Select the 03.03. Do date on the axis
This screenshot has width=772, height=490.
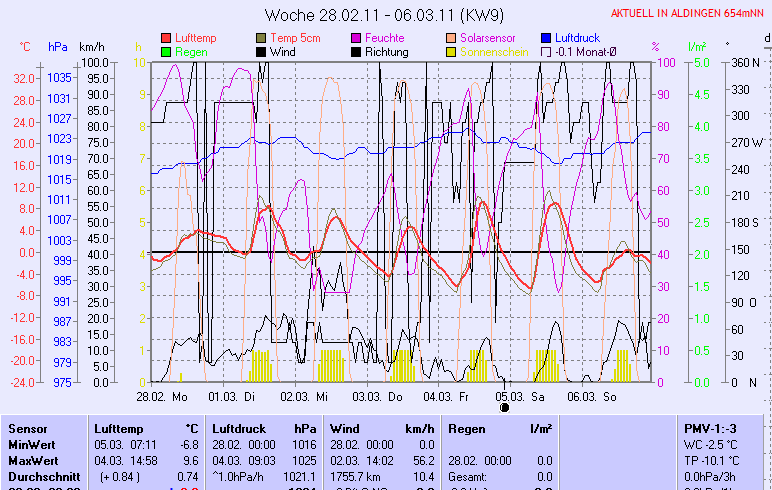(x=384, y=396)
